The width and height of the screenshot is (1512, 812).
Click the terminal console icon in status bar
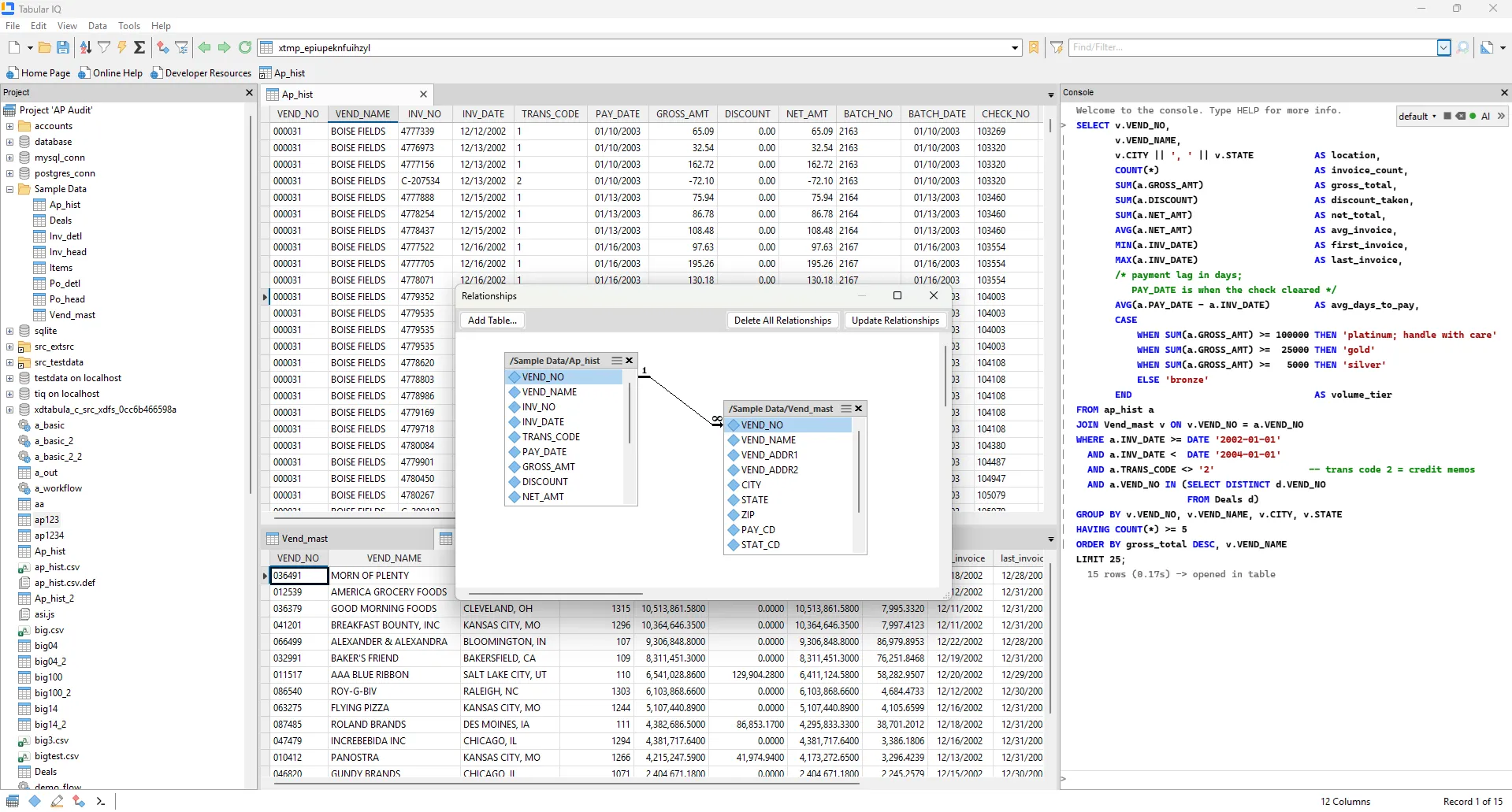click(100, 801)
